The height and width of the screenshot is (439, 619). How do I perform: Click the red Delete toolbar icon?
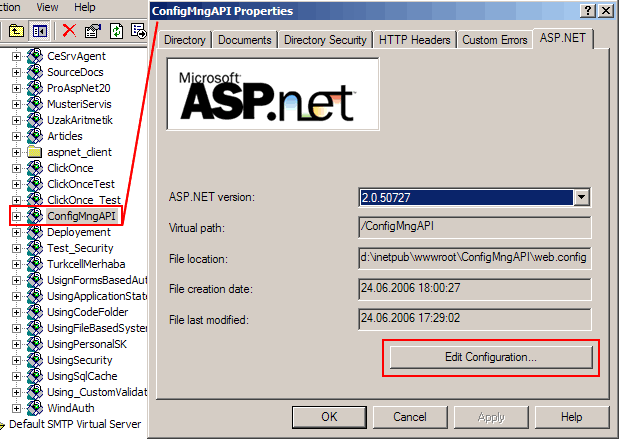(69, 31)
